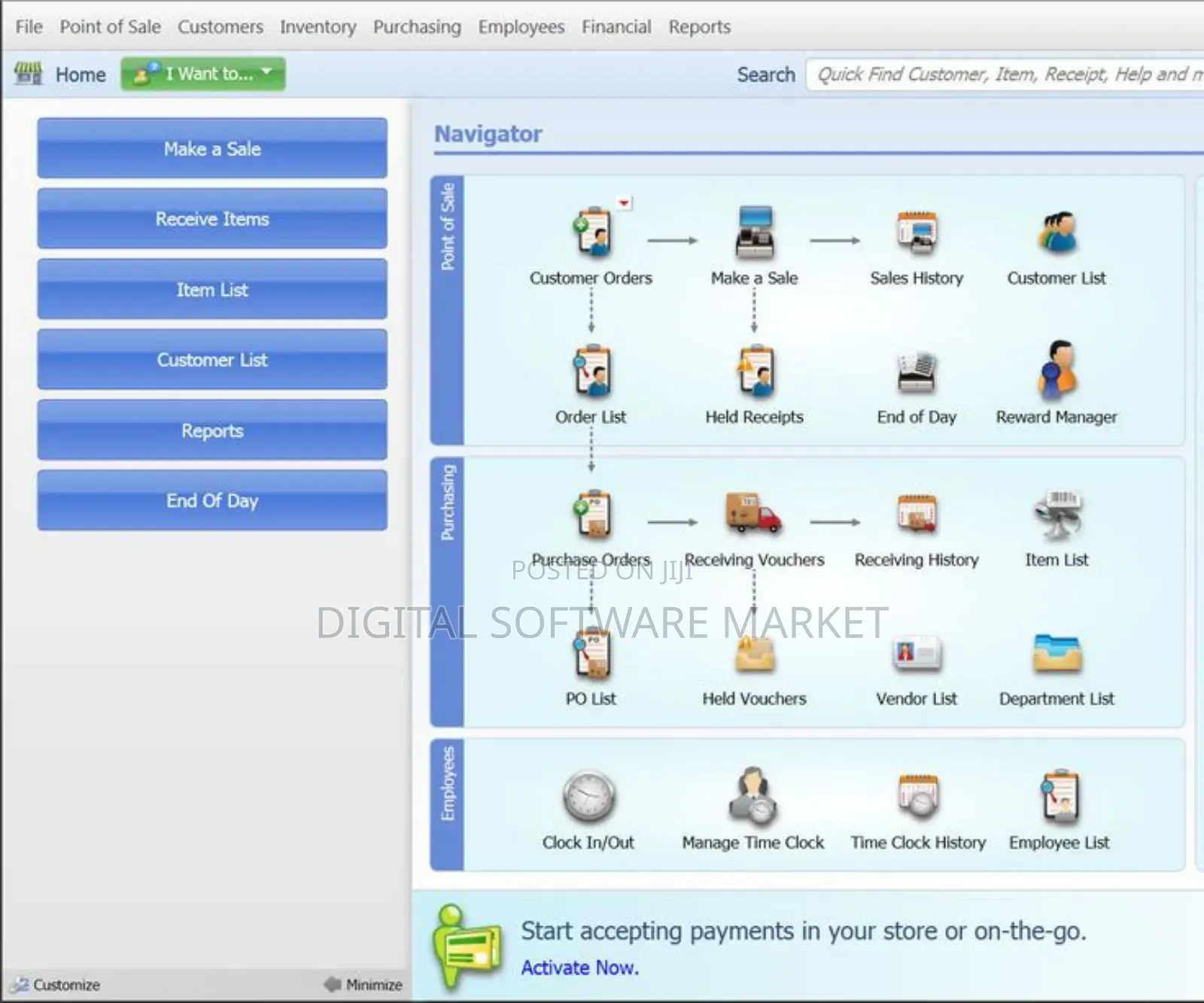Open Held Receipts
Viewport: 1204px width, 1003px height.
(755, 372)
